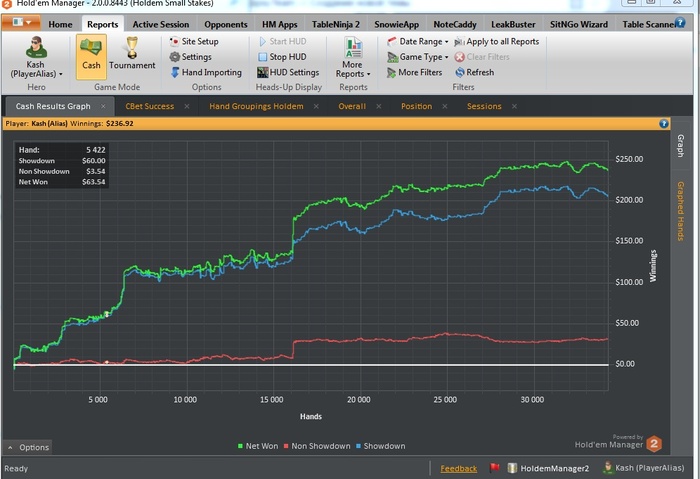Select the Graphed Hands side tab
Viewport: 700px width, 479px height.
click(x=680, y=211)
